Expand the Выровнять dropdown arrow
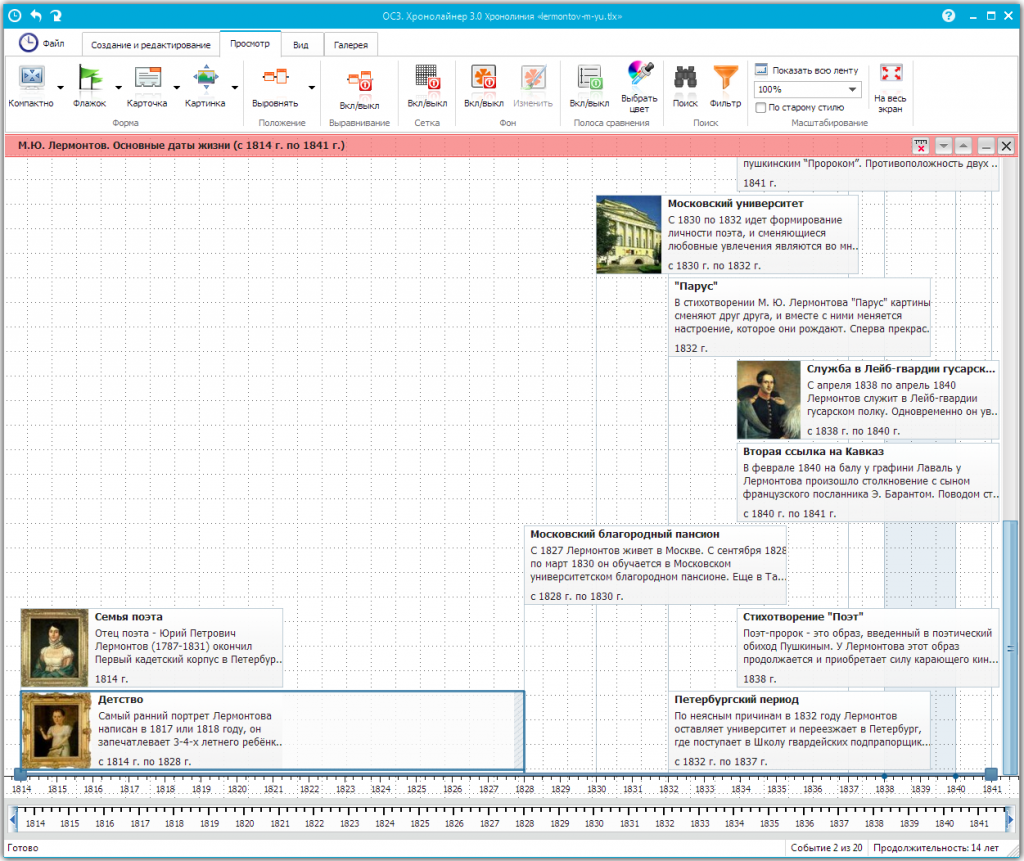The height and width of the screenshot is (861, 1024). coord(311,88)
